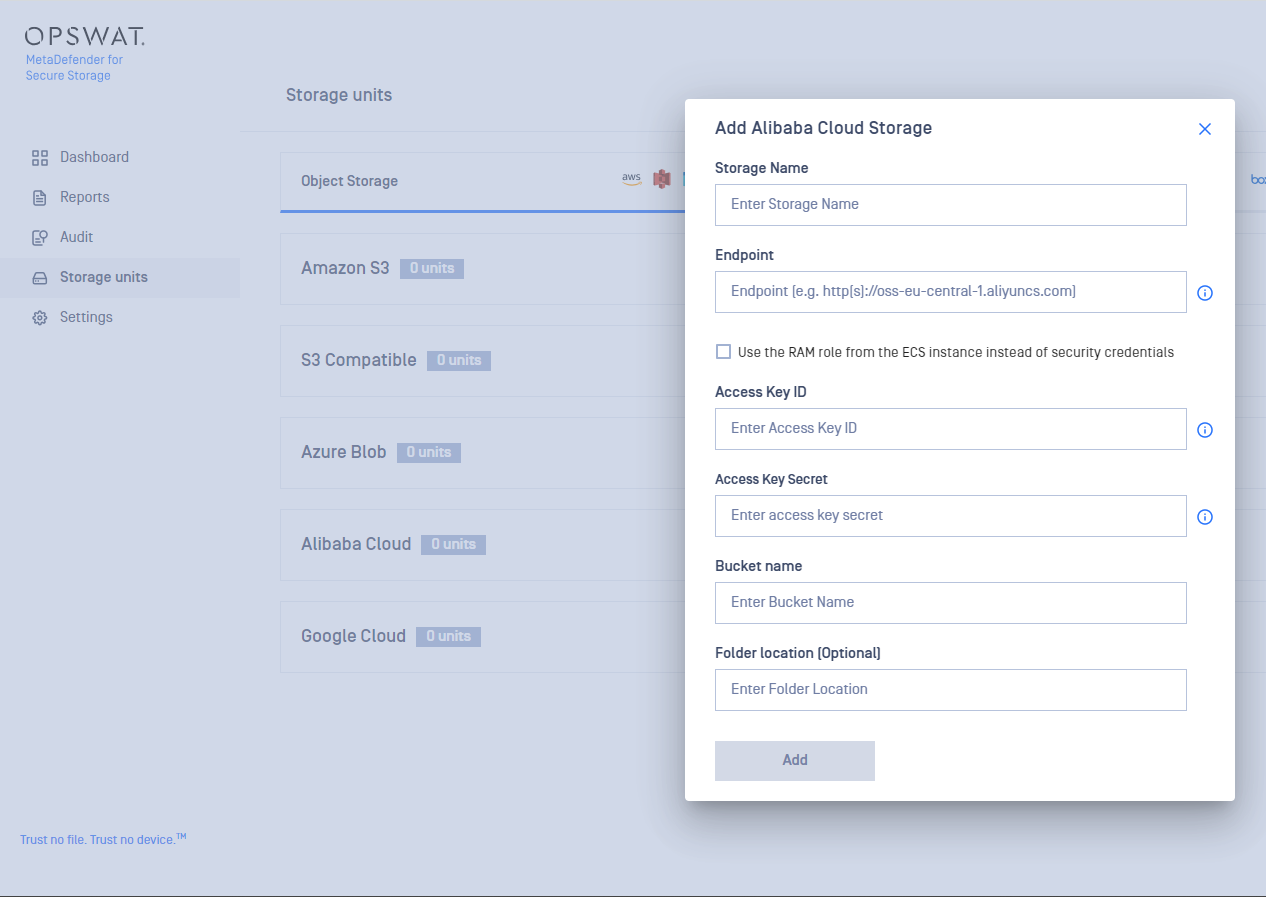Click the aws logo in Object Storage tab
Image resolution: width=1266 pixels, height=897 pixels.
pos(631,179)
